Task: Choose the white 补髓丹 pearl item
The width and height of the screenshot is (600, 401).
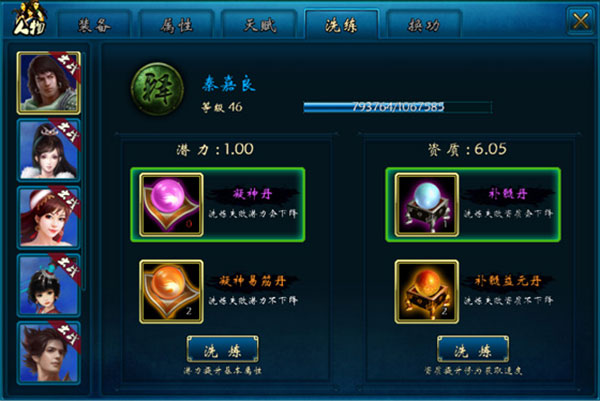Action: point(427,205)
